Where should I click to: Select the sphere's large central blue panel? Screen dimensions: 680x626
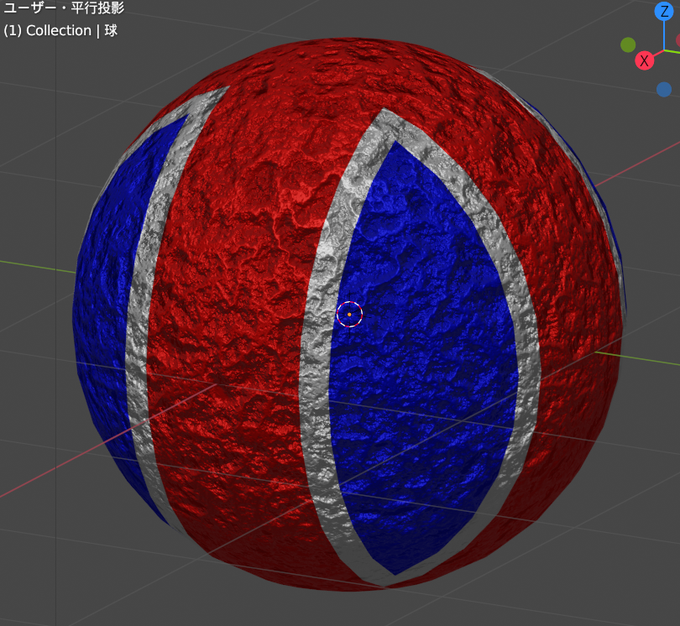[423, 356]
